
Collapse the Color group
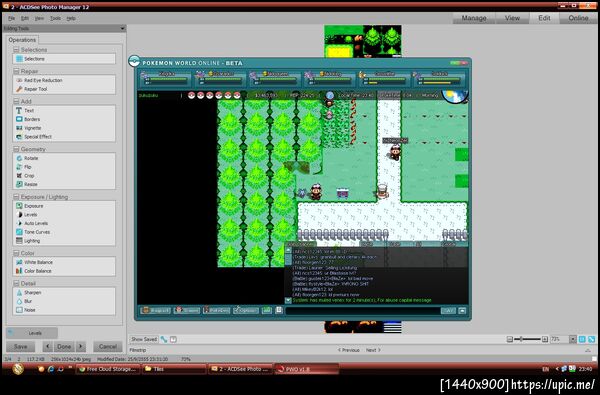coord(16,253)
